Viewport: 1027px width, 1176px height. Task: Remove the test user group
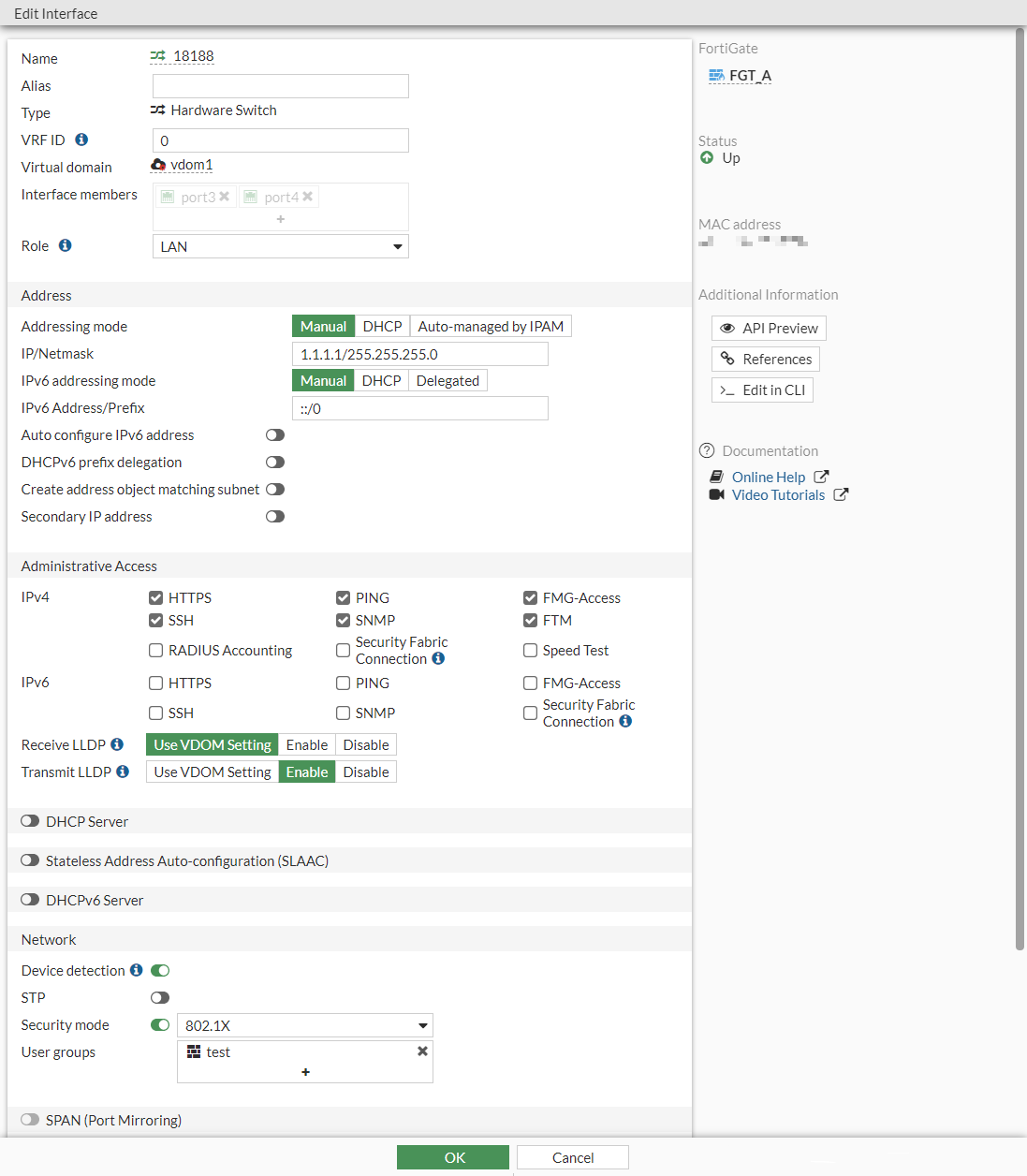click(x=421, y=1051)
